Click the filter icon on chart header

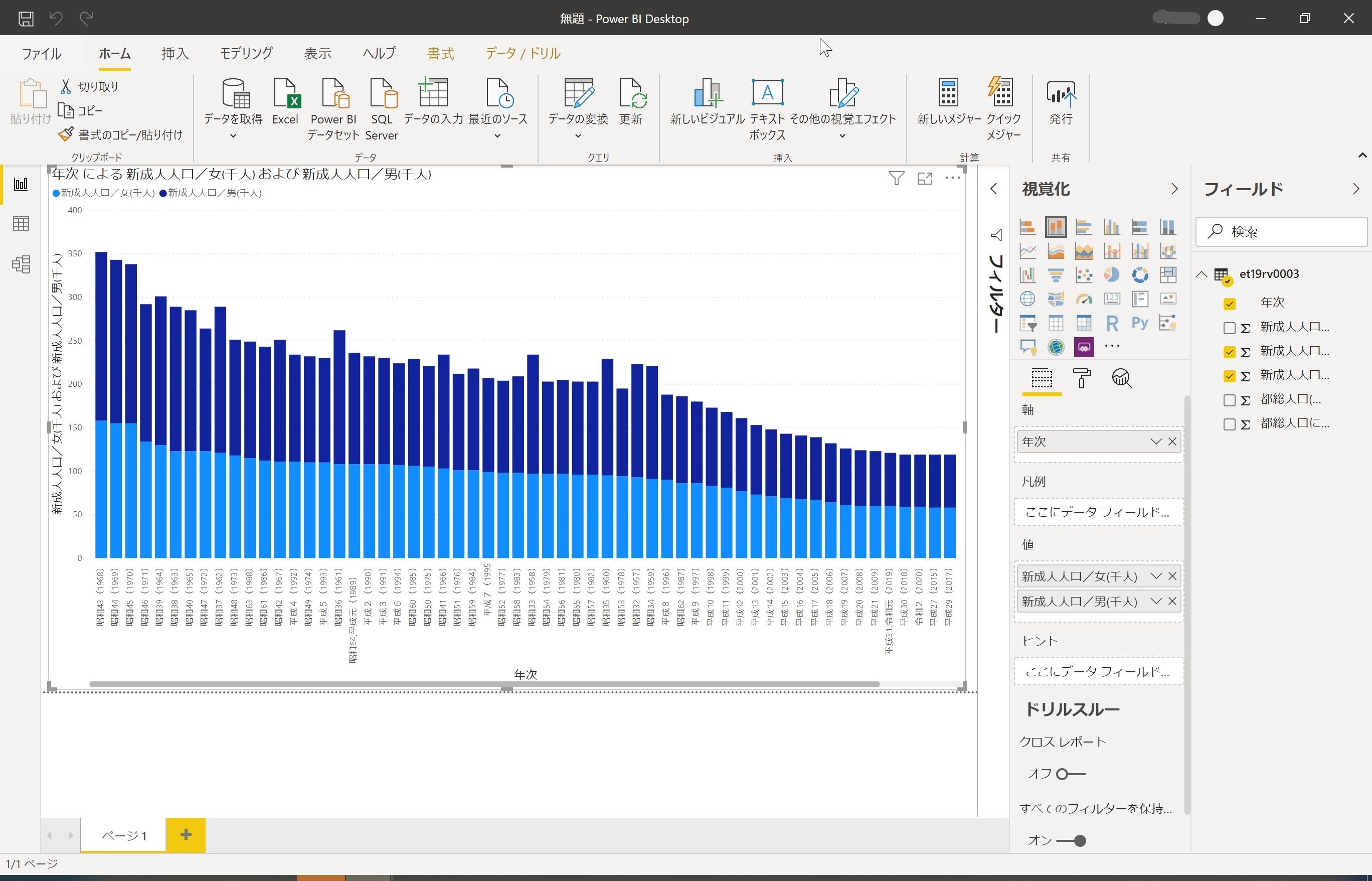896,179
